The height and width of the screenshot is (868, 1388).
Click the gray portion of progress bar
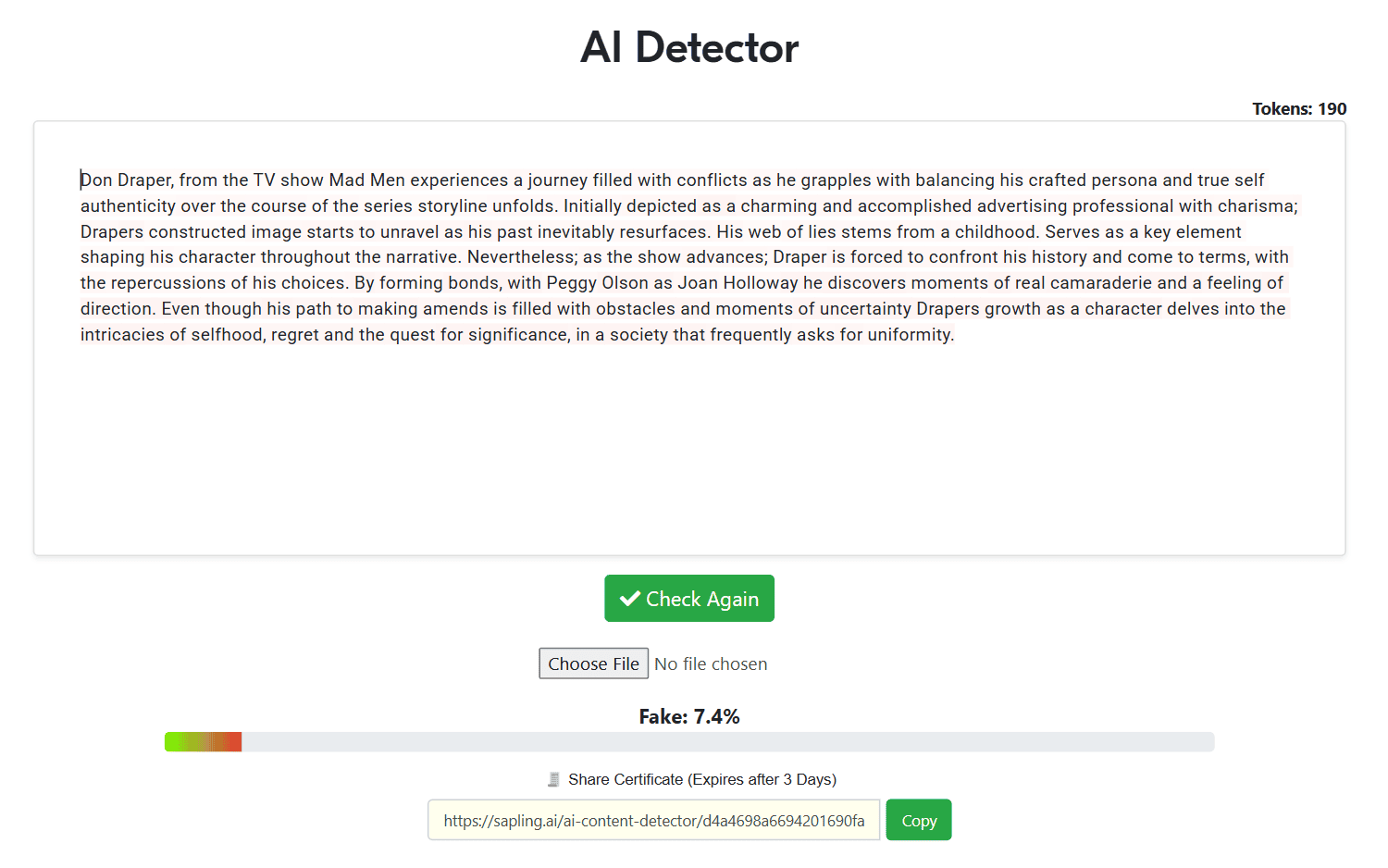pos(727,742)
